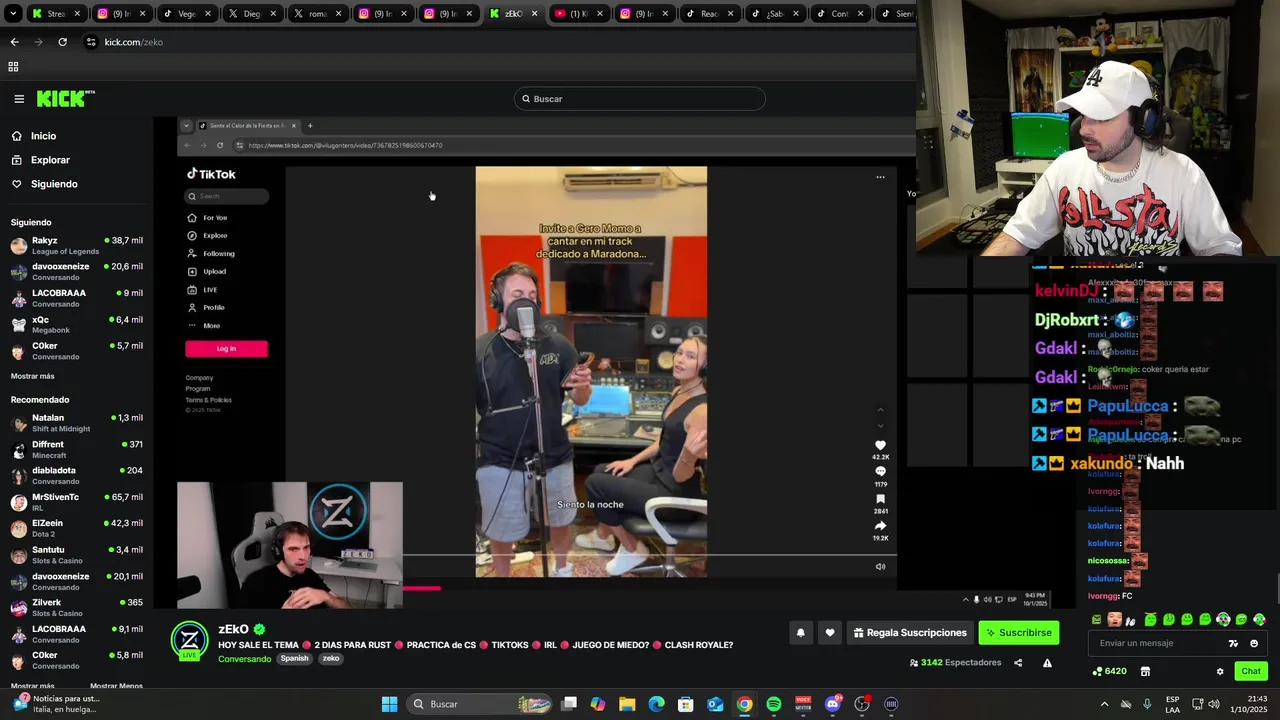Open the Windows Start menu
Viewport: 1280px width, 720px height.
pos(389,704)
